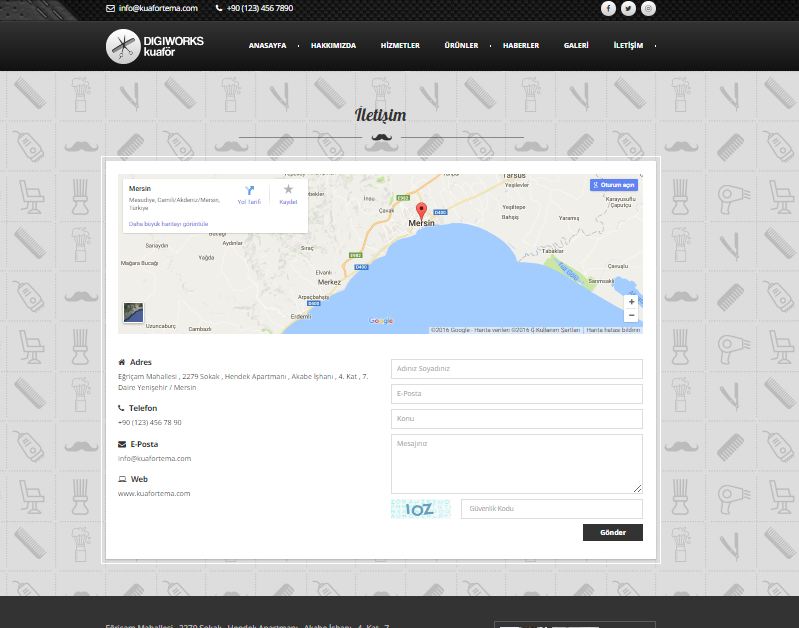799x628 pixels.
Task: Click the red Mersin map pin
Action: coord(421,211)
